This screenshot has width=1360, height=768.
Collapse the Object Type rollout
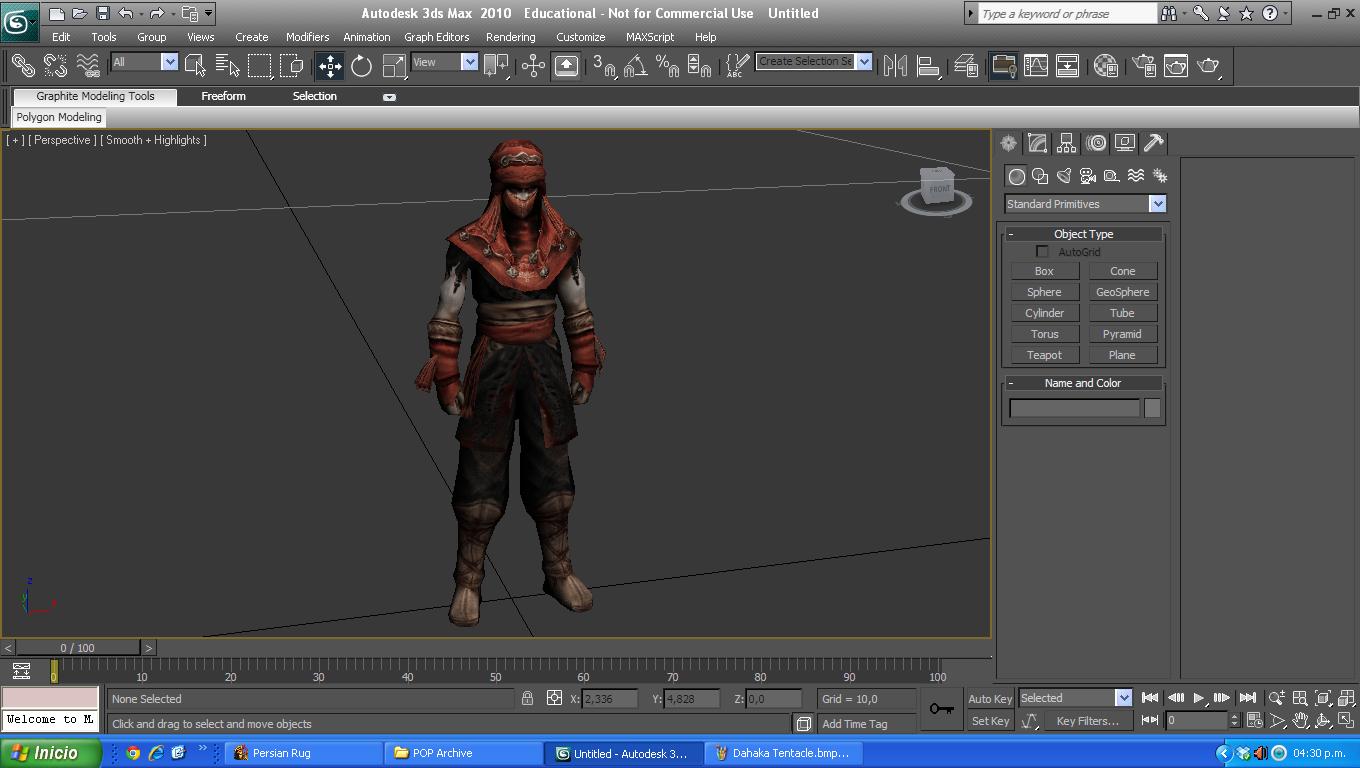(x=1010, y=234)
